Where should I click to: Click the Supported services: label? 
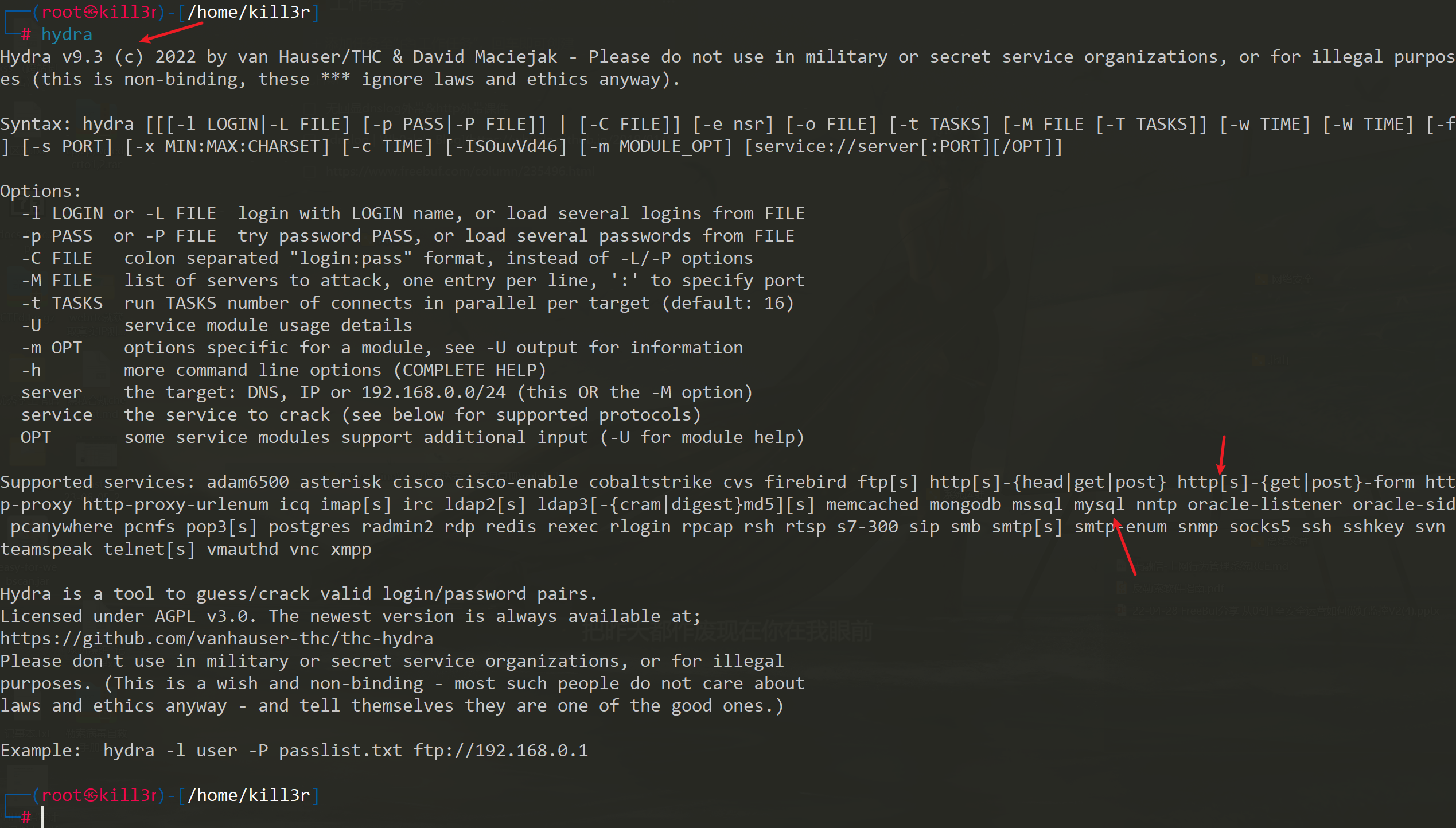[x=98, y=482]
